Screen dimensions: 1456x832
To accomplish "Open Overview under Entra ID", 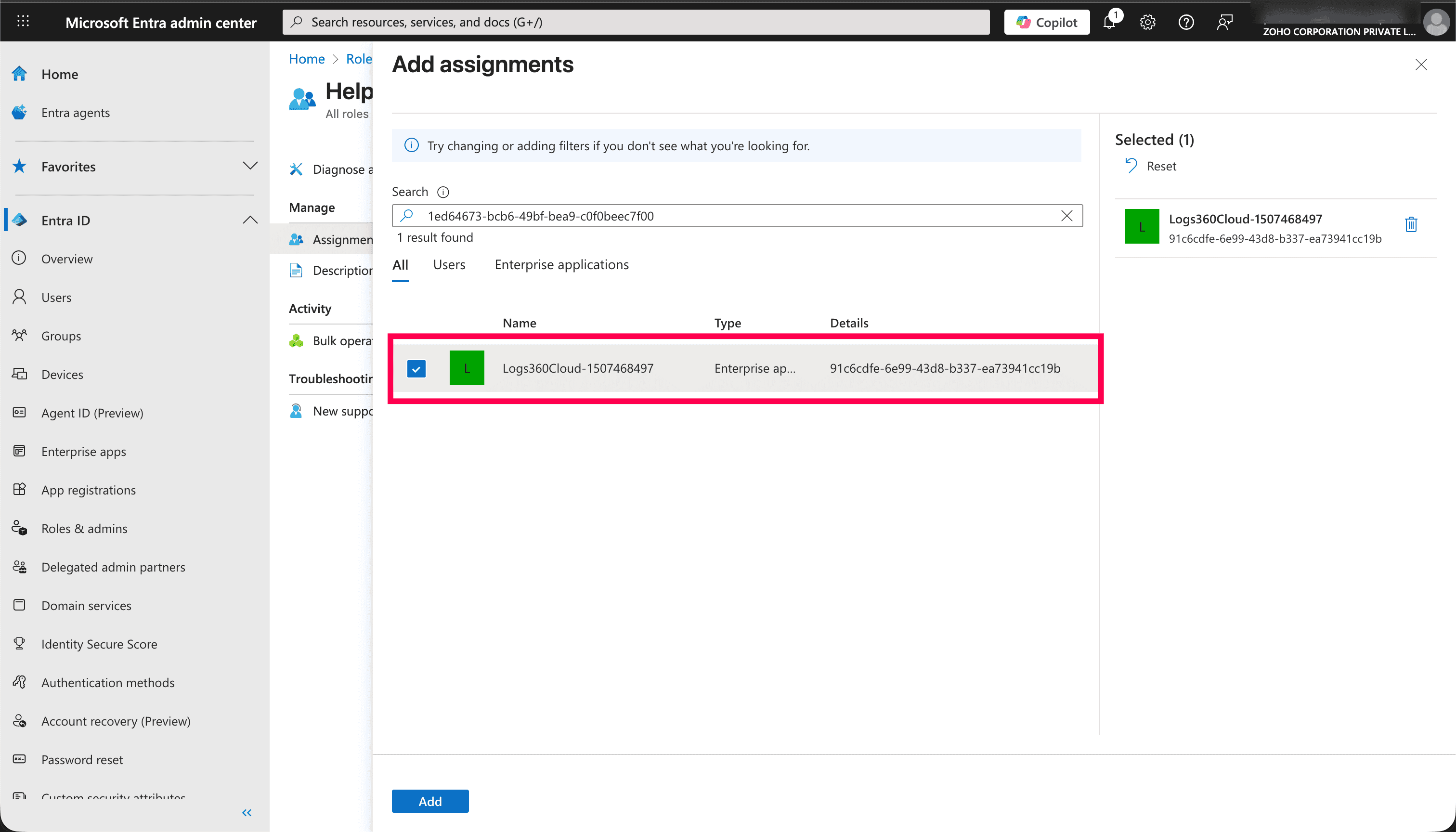I will (67, 258).
